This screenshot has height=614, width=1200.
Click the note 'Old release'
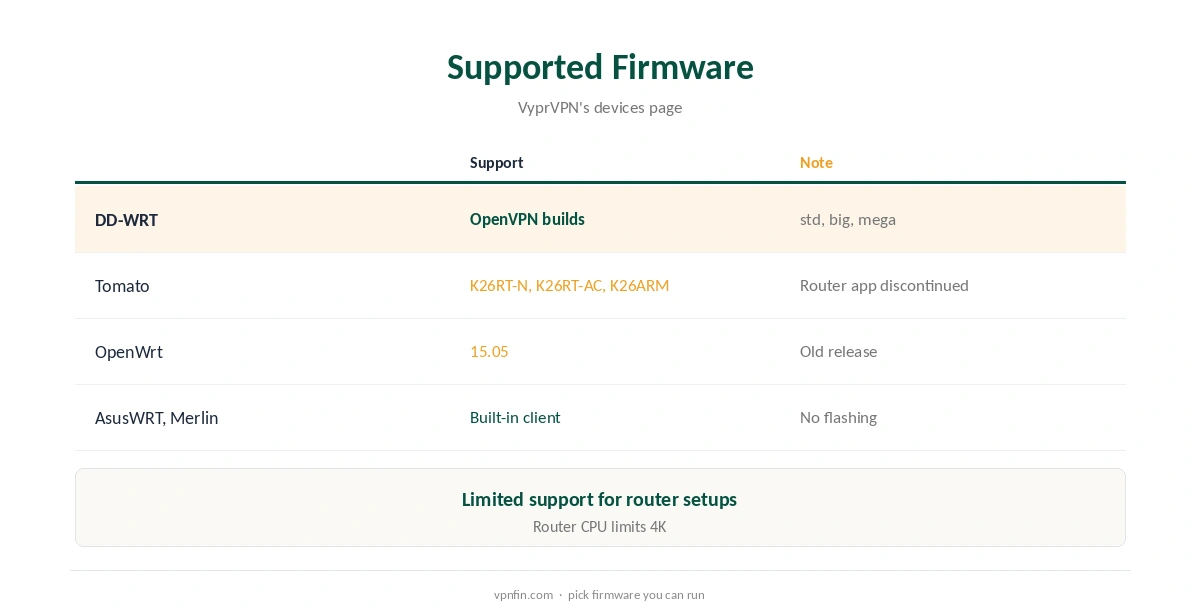(838, 351)
